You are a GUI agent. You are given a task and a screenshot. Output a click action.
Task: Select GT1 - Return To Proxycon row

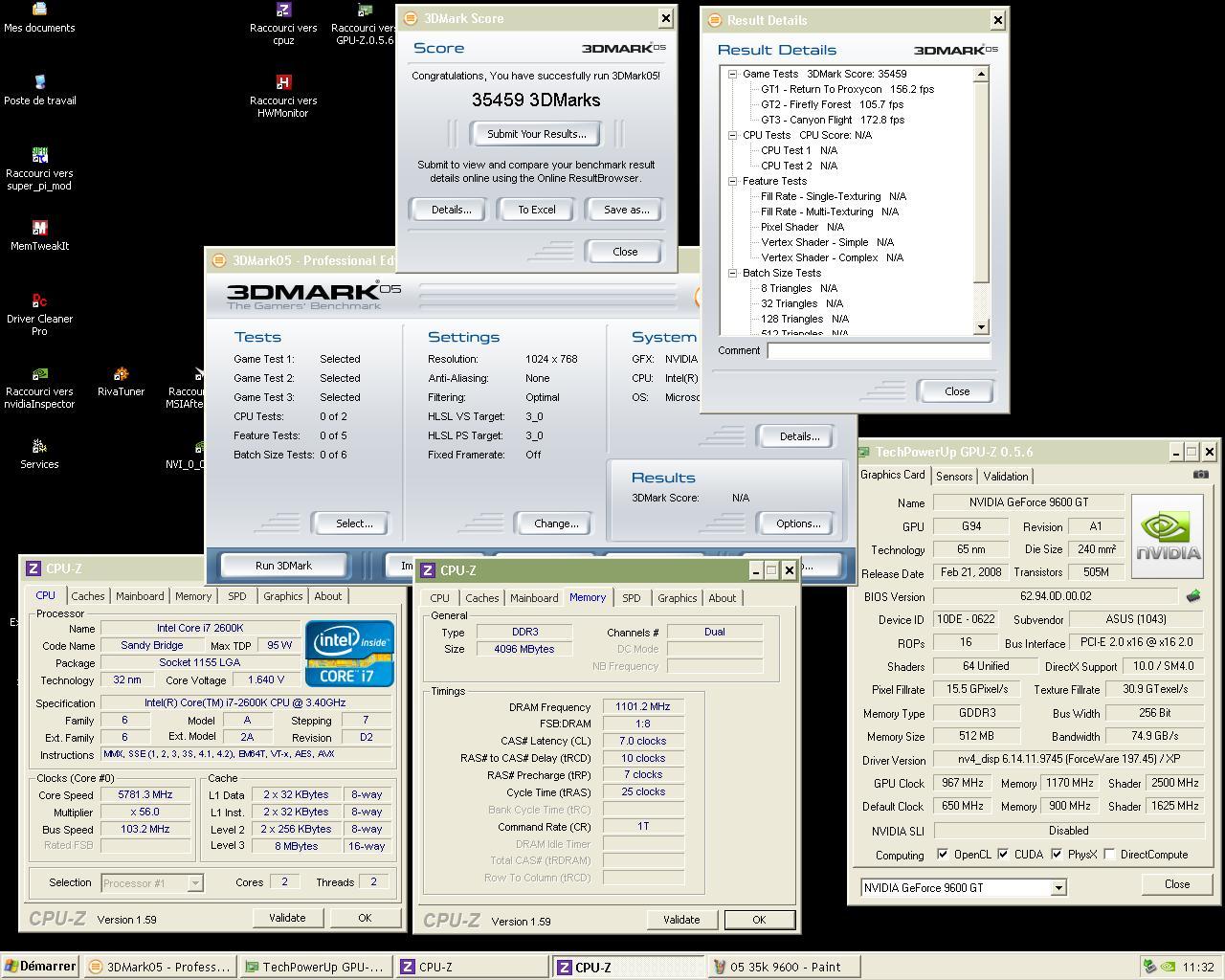[x=847, y=89]
